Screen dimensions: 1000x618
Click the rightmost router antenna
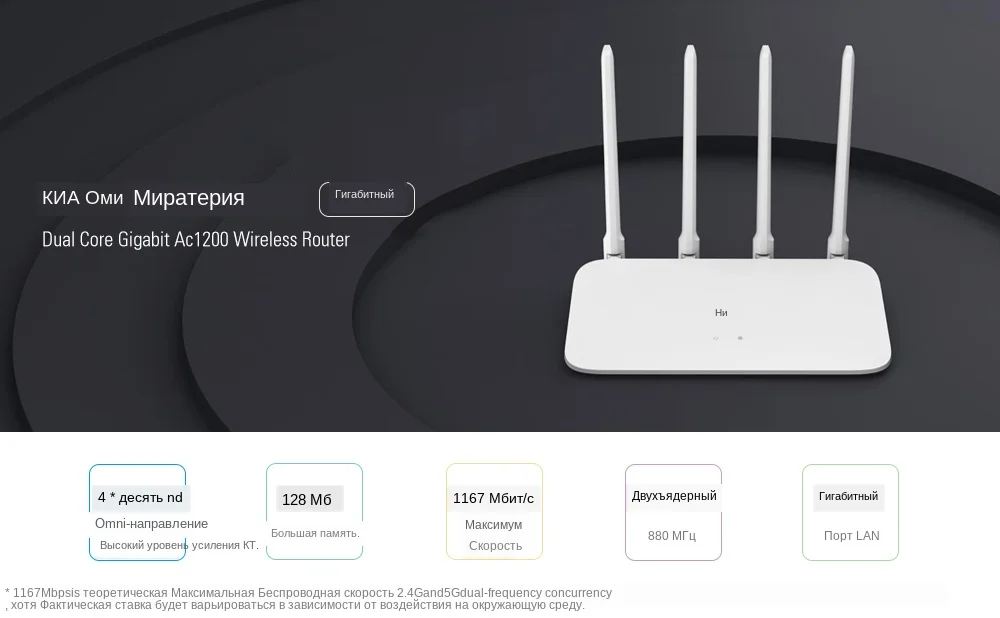pos(843,152)
